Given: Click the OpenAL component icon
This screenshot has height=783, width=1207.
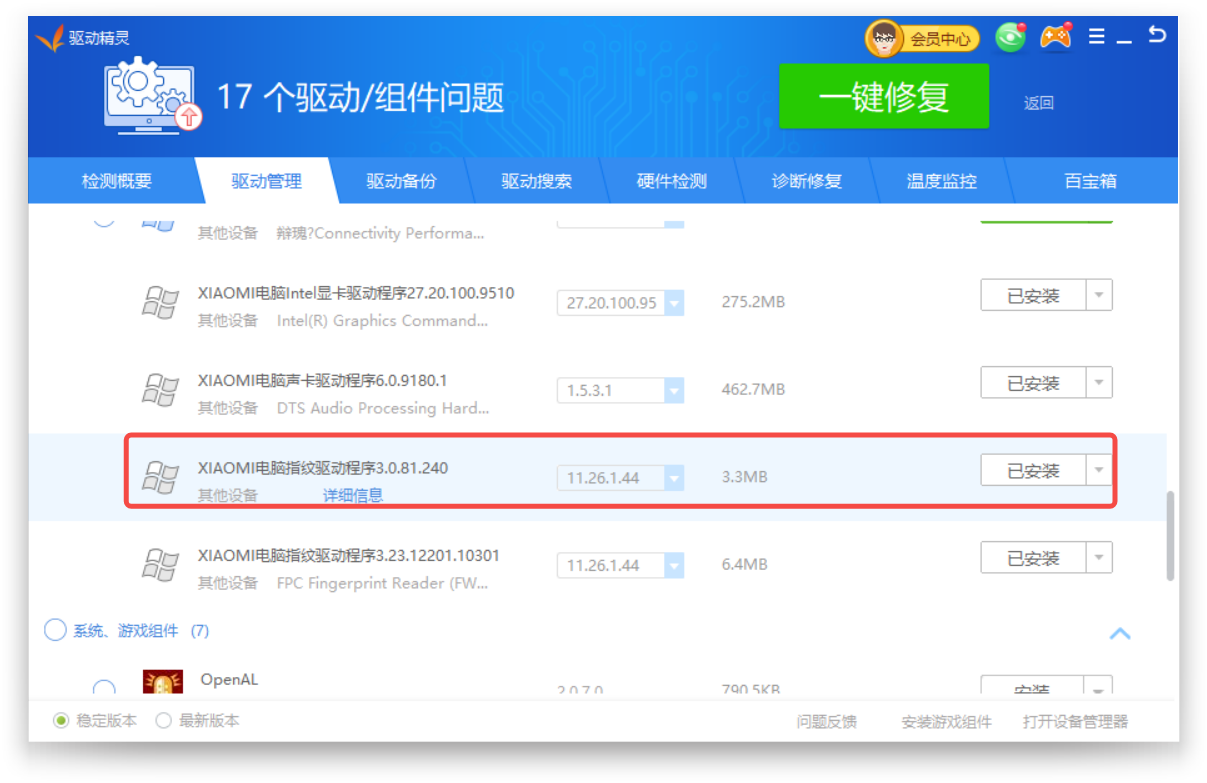Looking at the screenshot, I should (x=162, y=684).
